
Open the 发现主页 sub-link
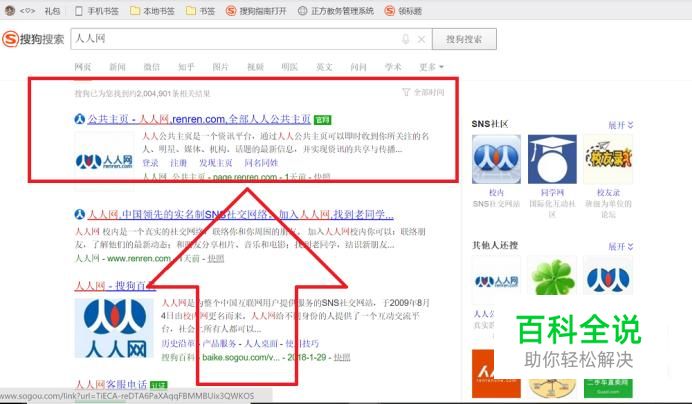(215, 162)
